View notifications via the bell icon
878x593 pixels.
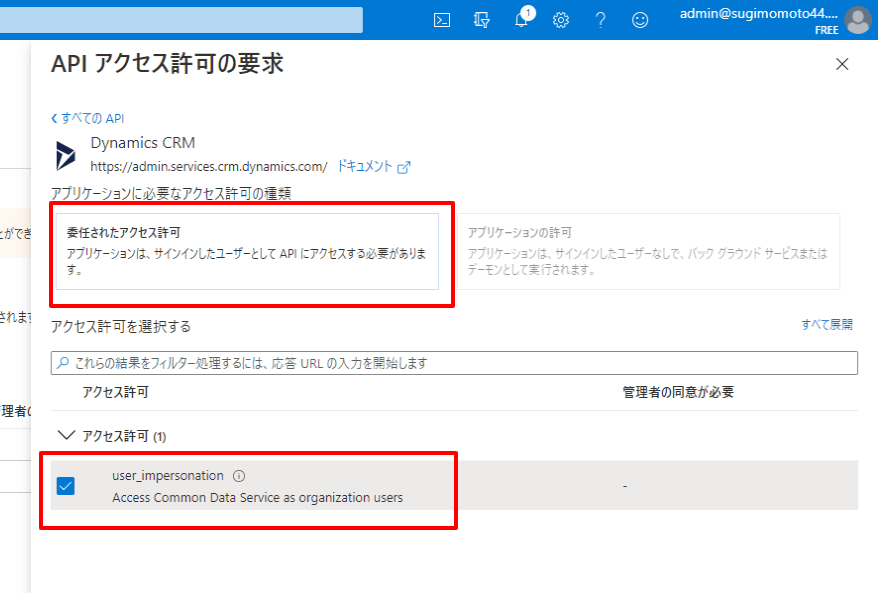pos(523,18)
